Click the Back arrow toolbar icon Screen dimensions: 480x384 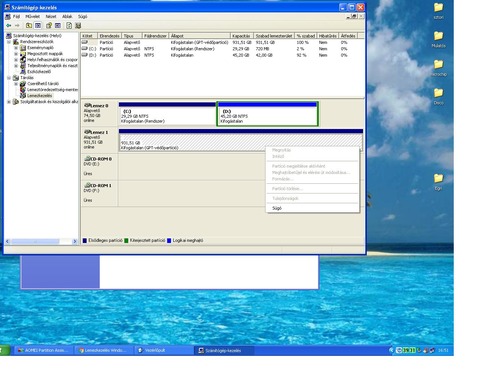9,25
